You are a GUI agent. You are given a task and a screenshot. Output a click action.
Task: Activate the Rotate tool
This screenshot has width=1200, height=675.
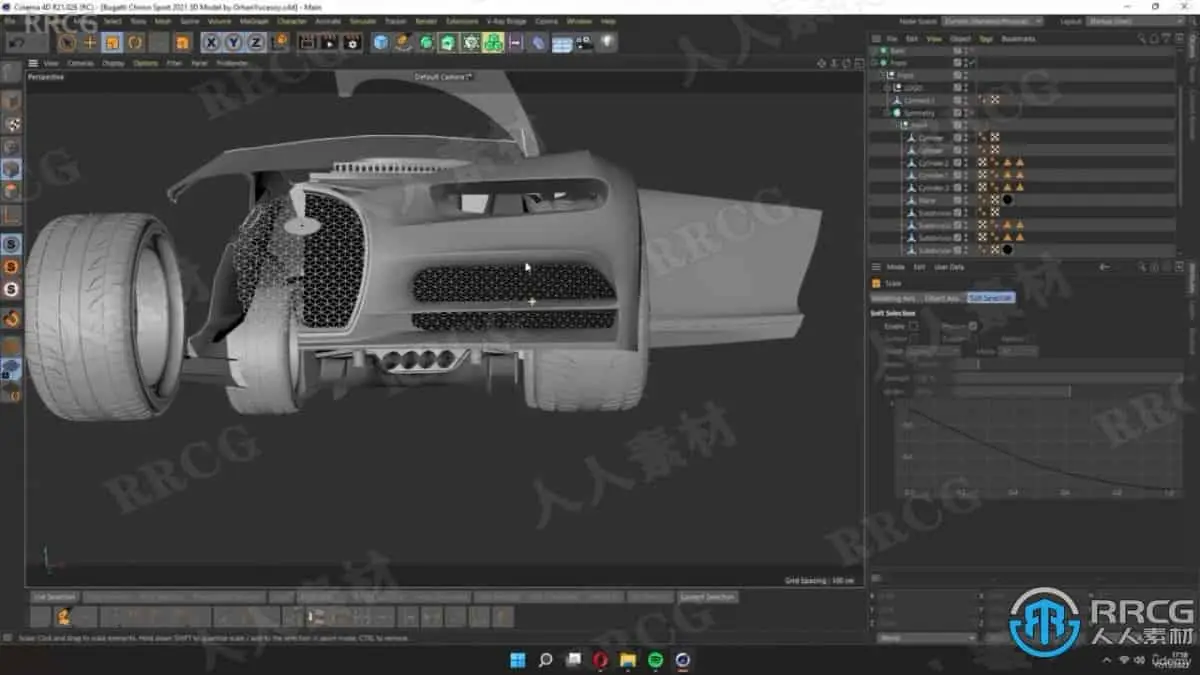(135, 43)
